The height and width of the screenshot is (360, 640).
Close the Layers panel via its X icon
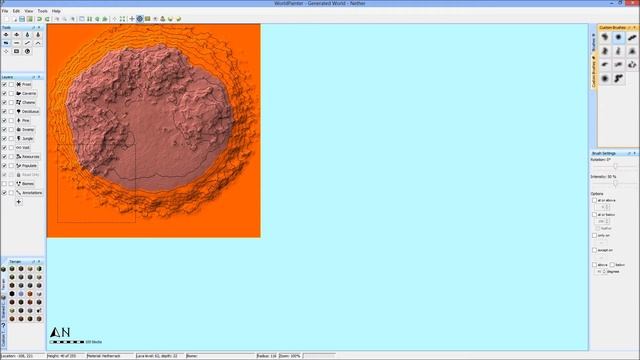[x=39, y=77]
